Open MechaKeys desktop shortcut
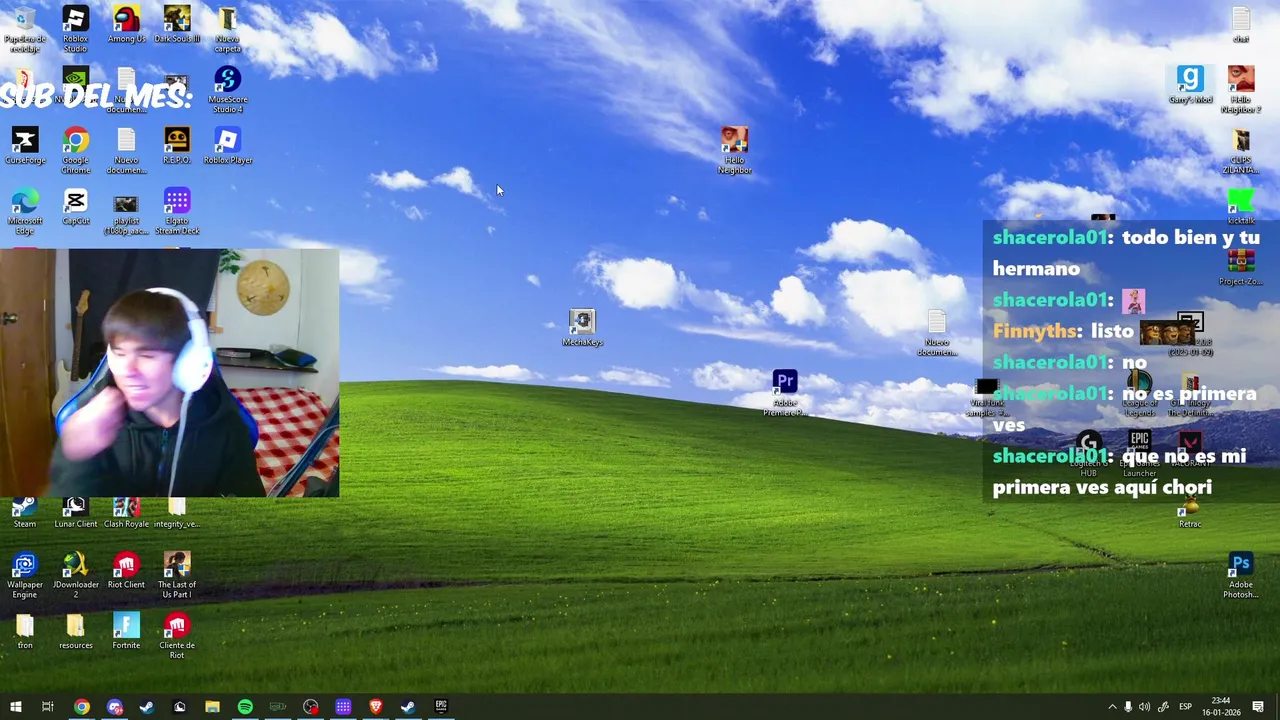Viewport: 1280px width, 720px height. [x=582, y=328]
